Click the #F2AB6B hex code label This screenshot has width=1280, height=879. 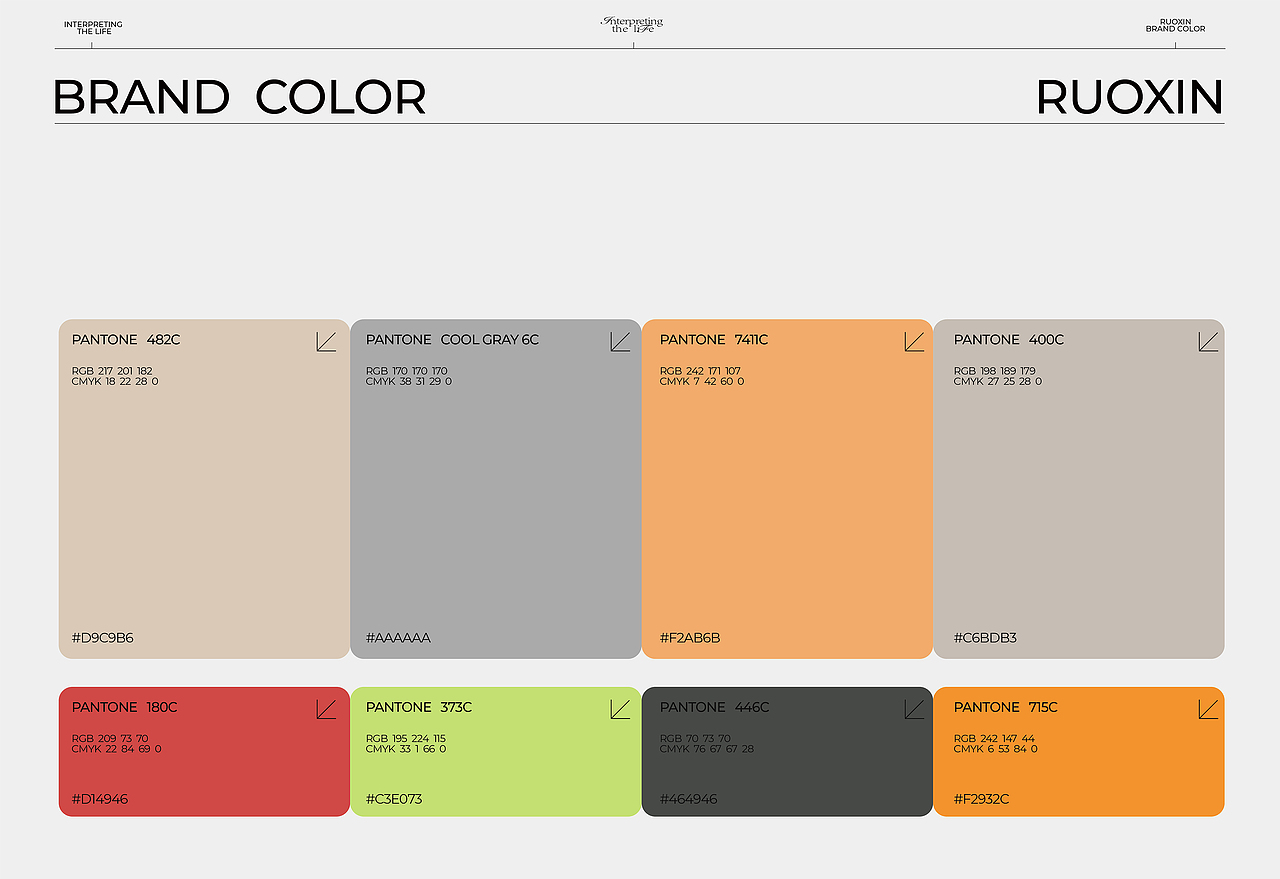[690, 638]
